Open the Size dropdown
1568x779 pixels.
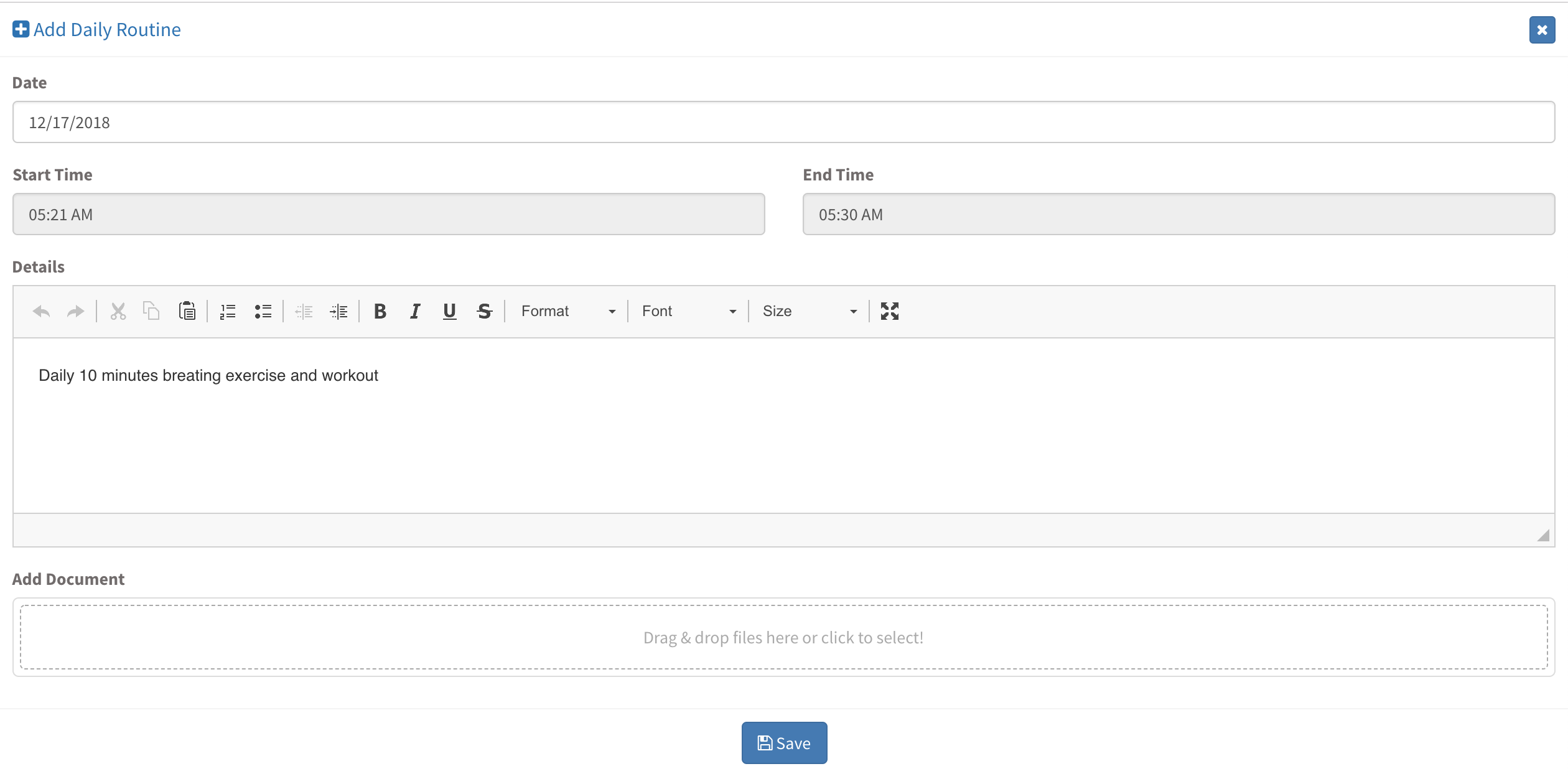click(809, 311)
